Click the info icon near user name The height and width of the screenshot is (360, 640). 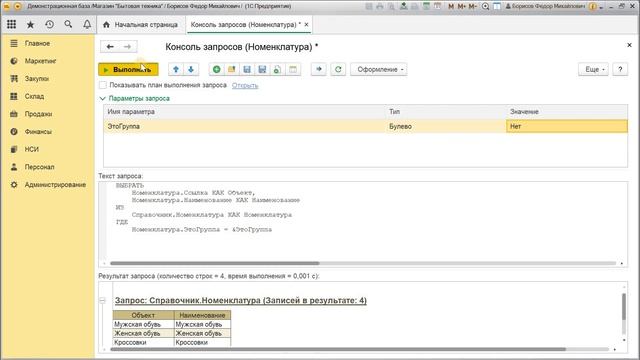click(x=593, y=7)
